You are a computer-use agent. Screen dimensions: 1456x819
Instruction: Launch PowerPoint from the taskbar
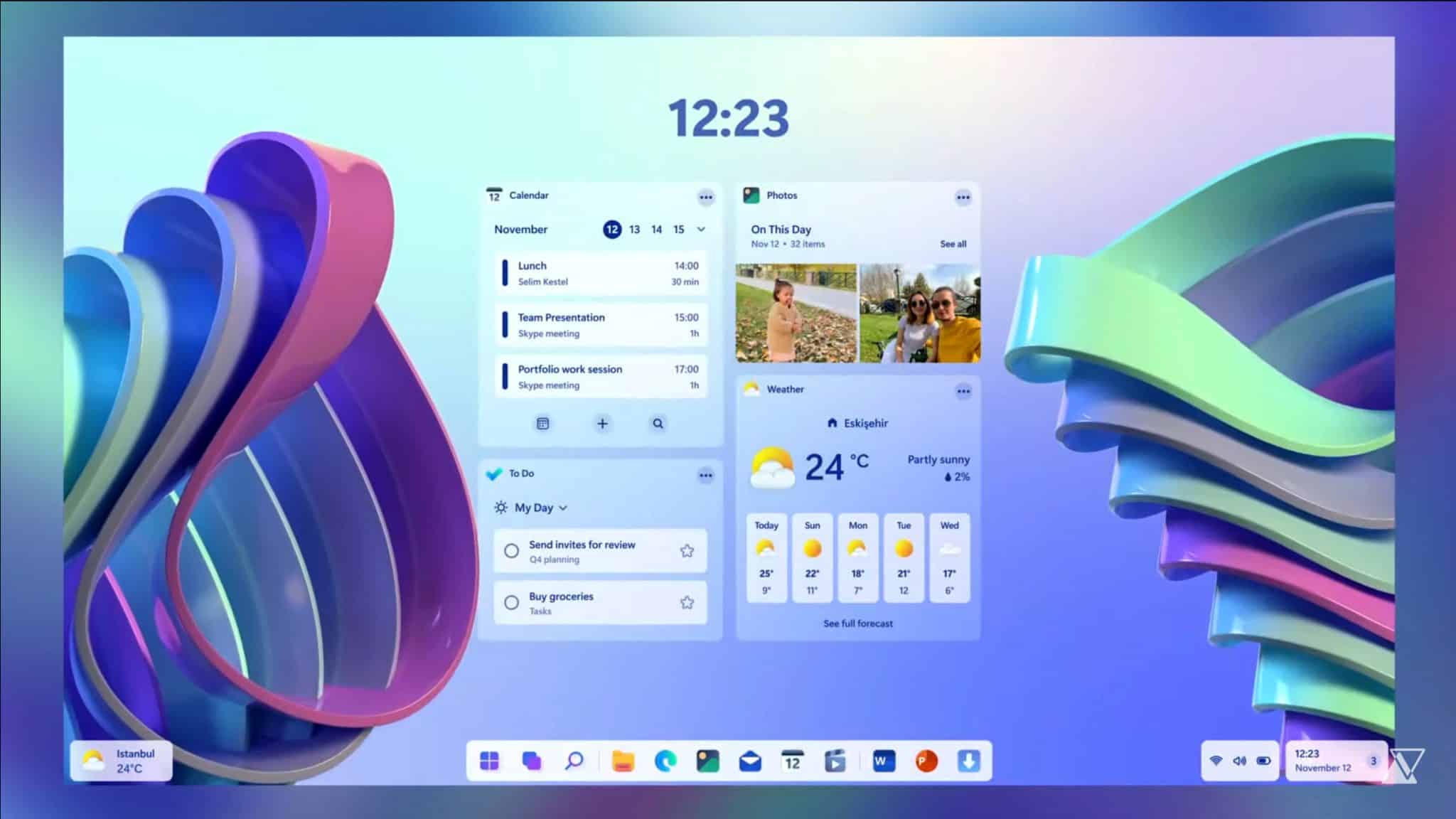(x=925, y=761)
